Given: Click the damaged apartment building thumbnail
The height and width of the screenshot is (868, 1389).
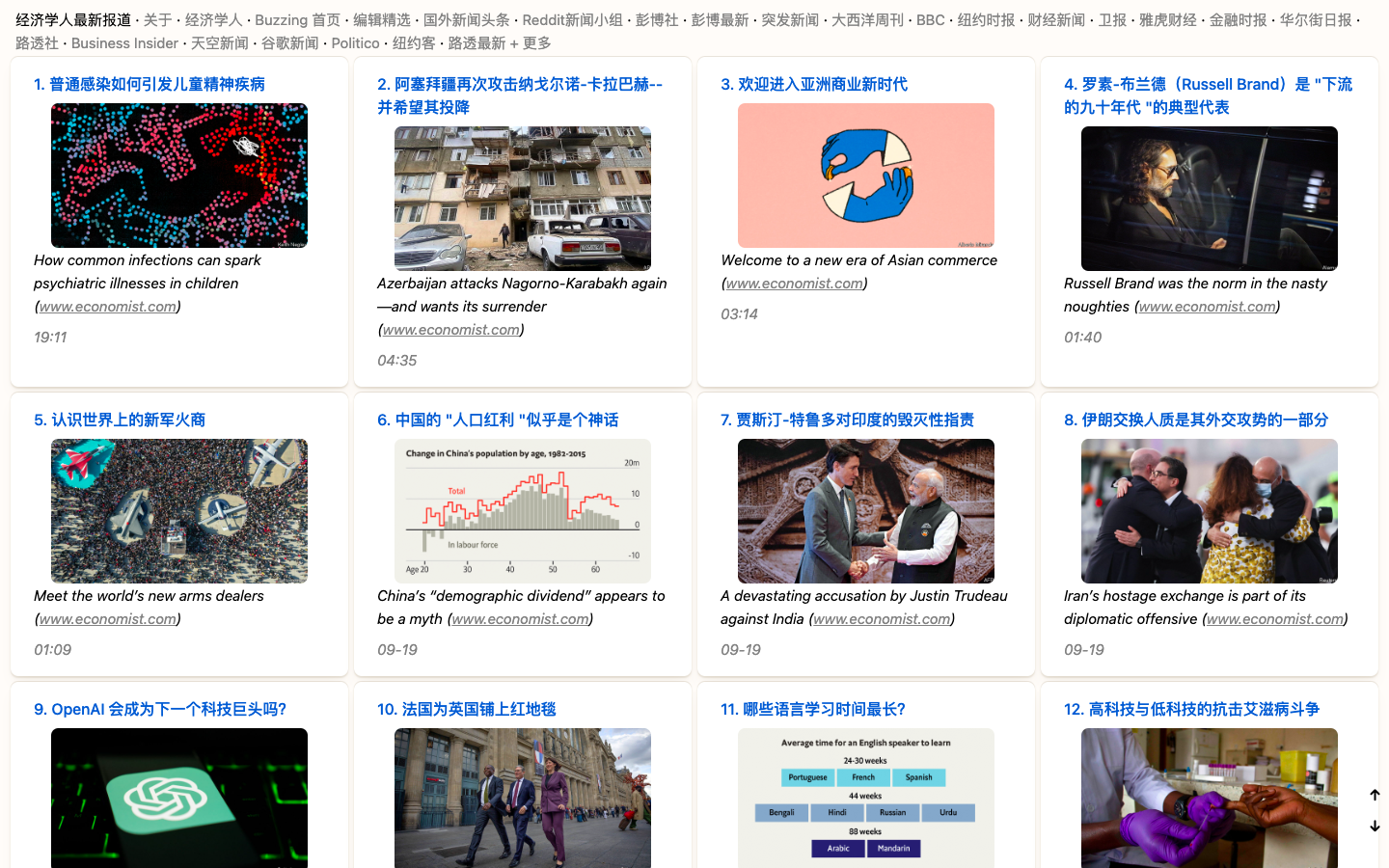Looking at the screenshot, I should [523, 199].
